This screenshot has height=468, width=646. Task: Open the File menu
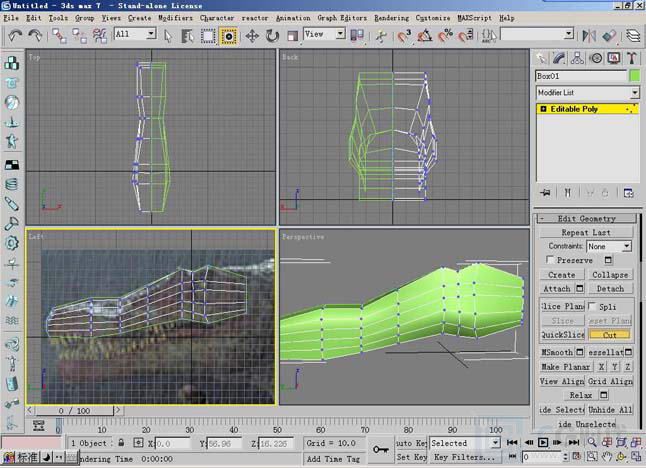tap(11, 18)
